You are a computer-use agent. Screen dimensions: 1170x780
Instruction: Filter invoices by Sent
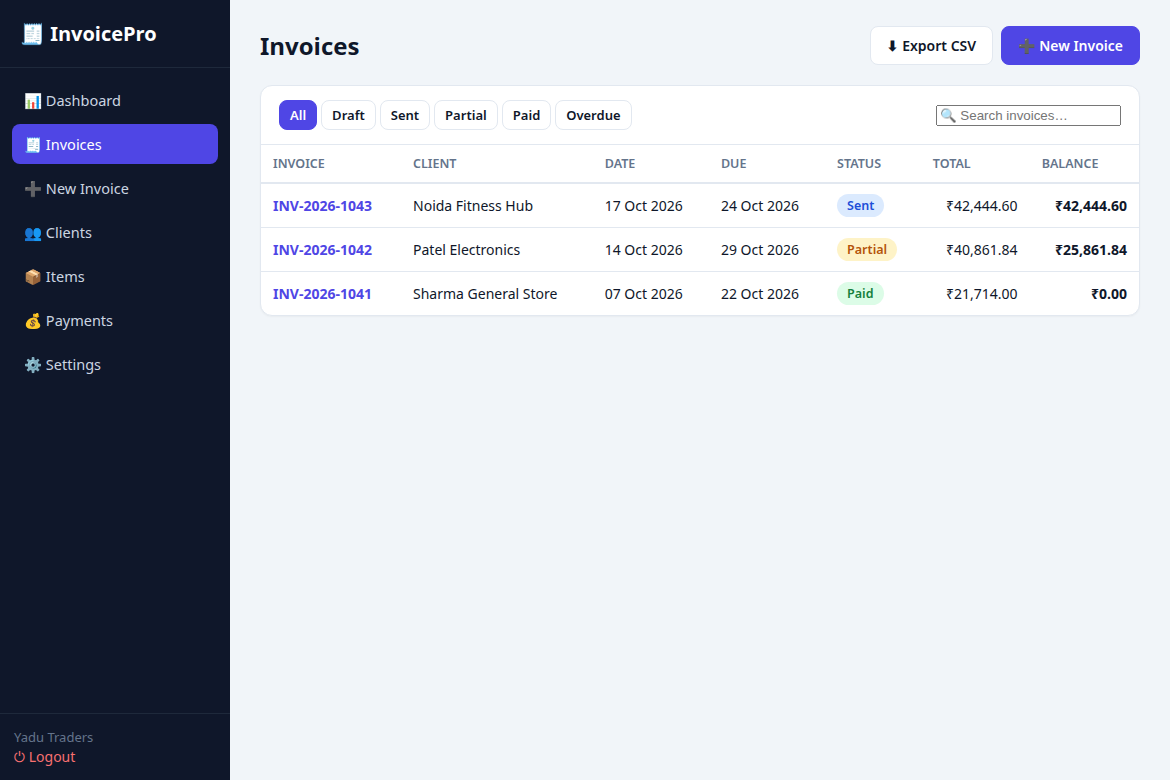(404, 115)
